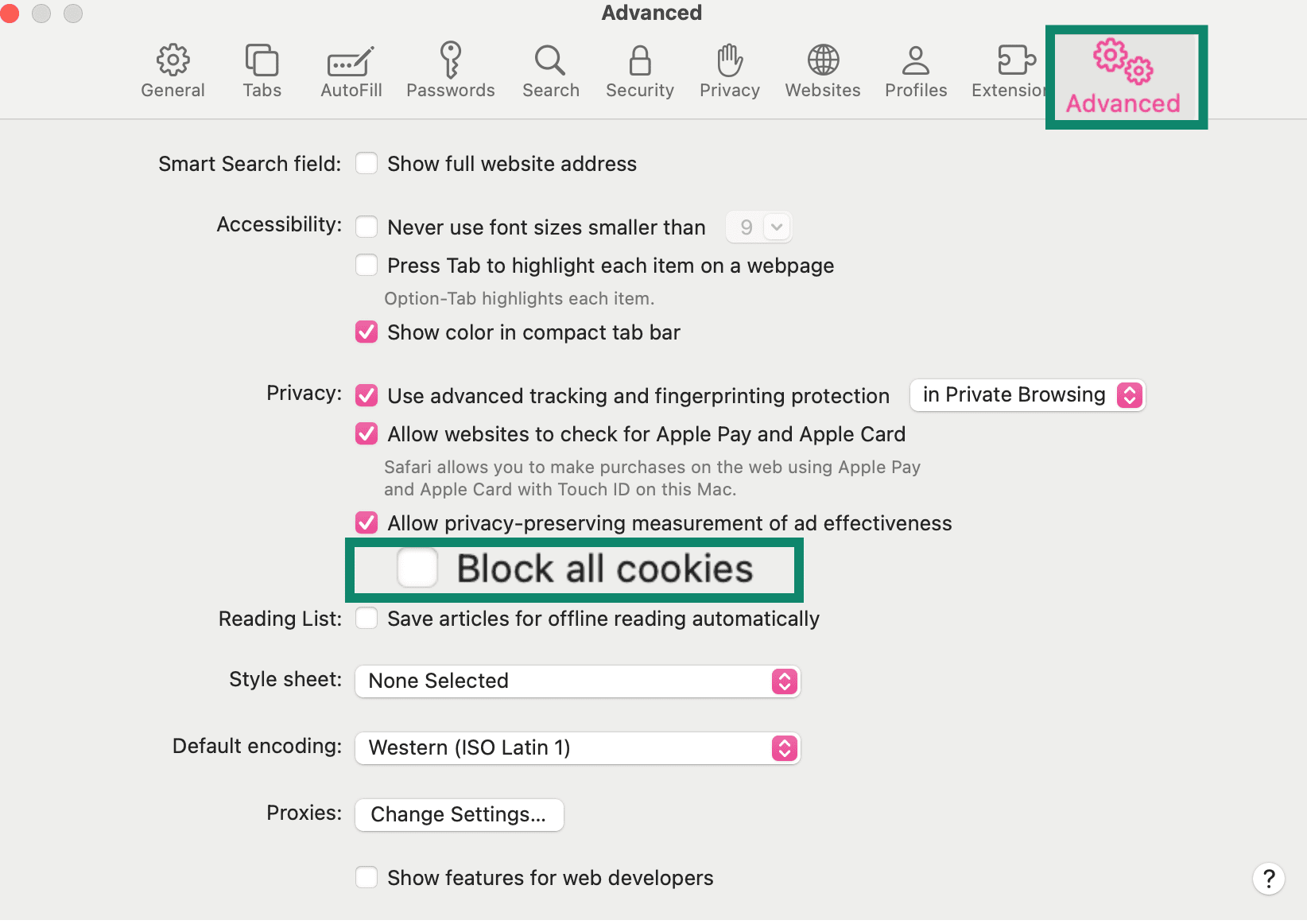Open the minimum font size dropdown

pyautogui.click(x=758, y=227)
